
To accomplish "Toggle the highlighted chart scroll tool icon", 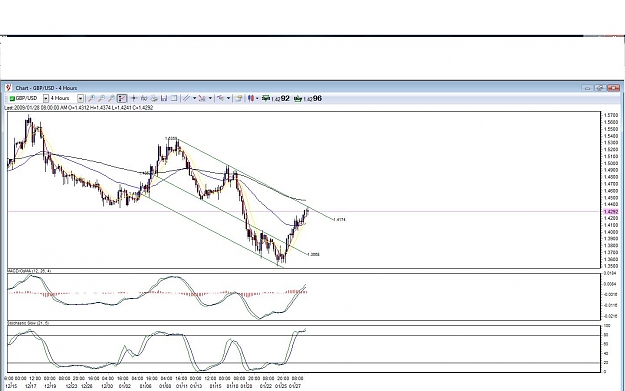I will 122,98.
